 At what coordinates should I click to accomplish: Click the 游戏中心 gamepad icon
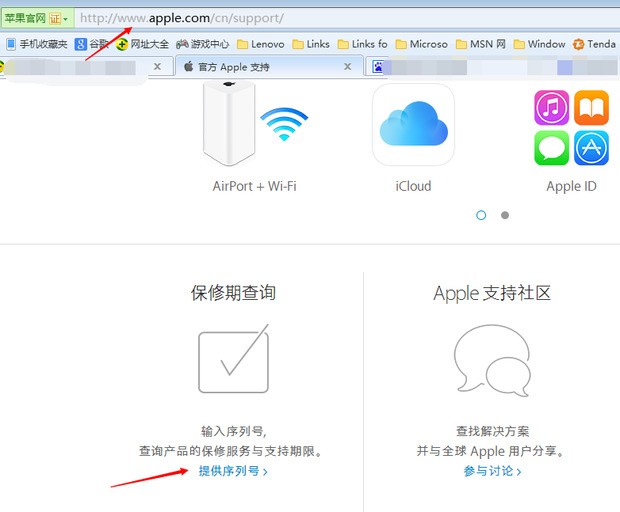pyautogui.click(x=182, y=44)
